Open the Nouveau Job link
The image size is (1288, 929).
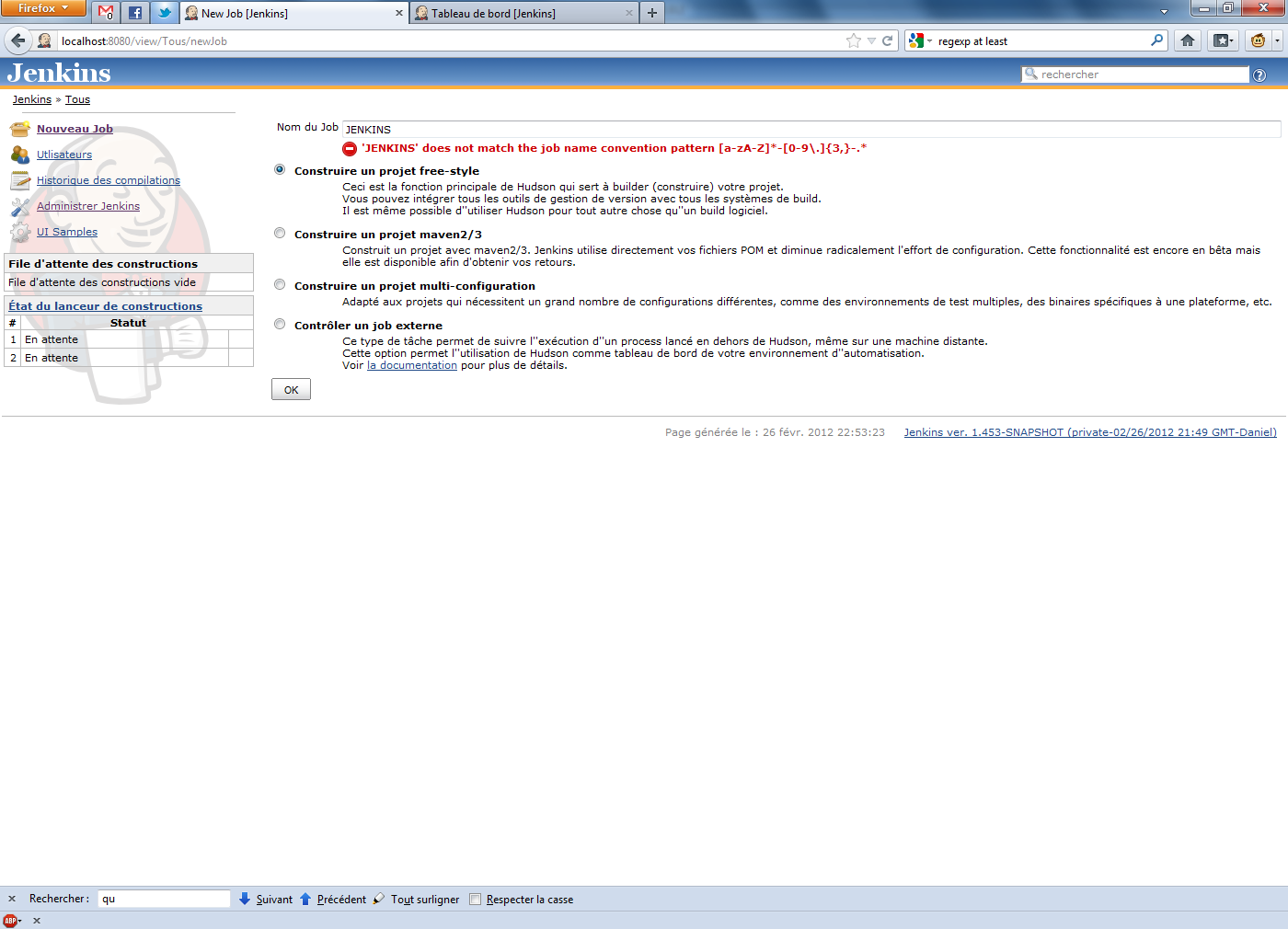coord(75,129)
